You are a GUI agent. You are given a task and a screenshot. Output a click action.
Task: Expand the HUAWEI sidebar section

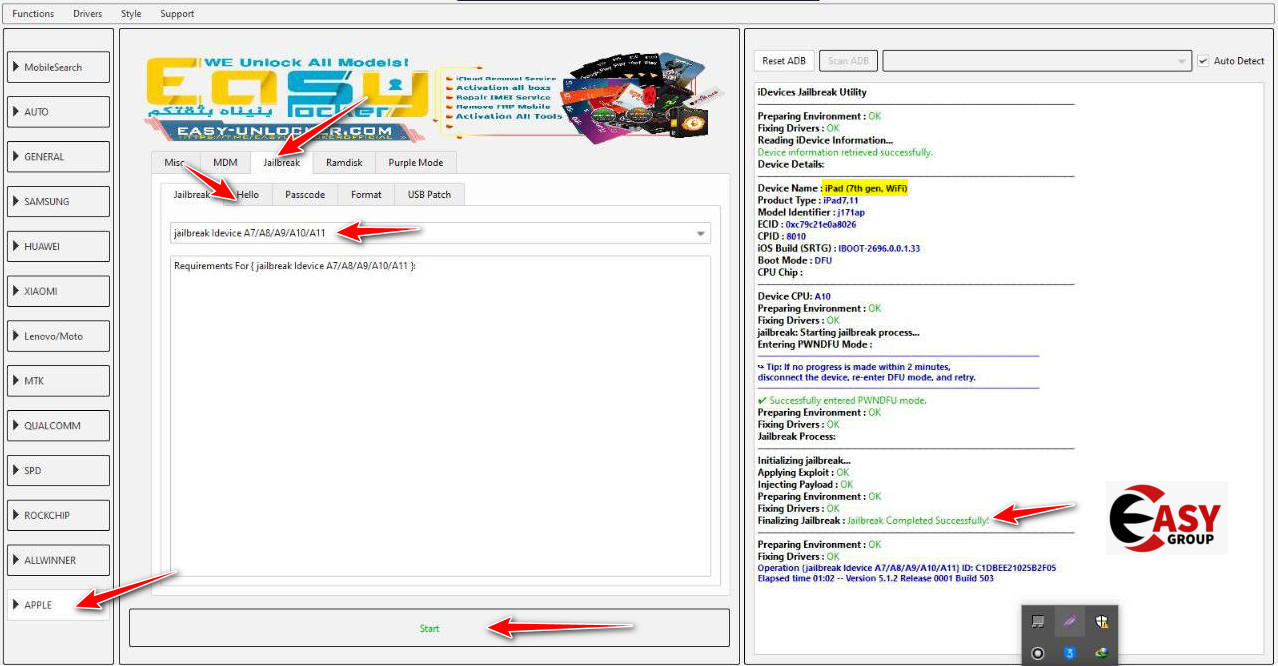pos(58,246)
